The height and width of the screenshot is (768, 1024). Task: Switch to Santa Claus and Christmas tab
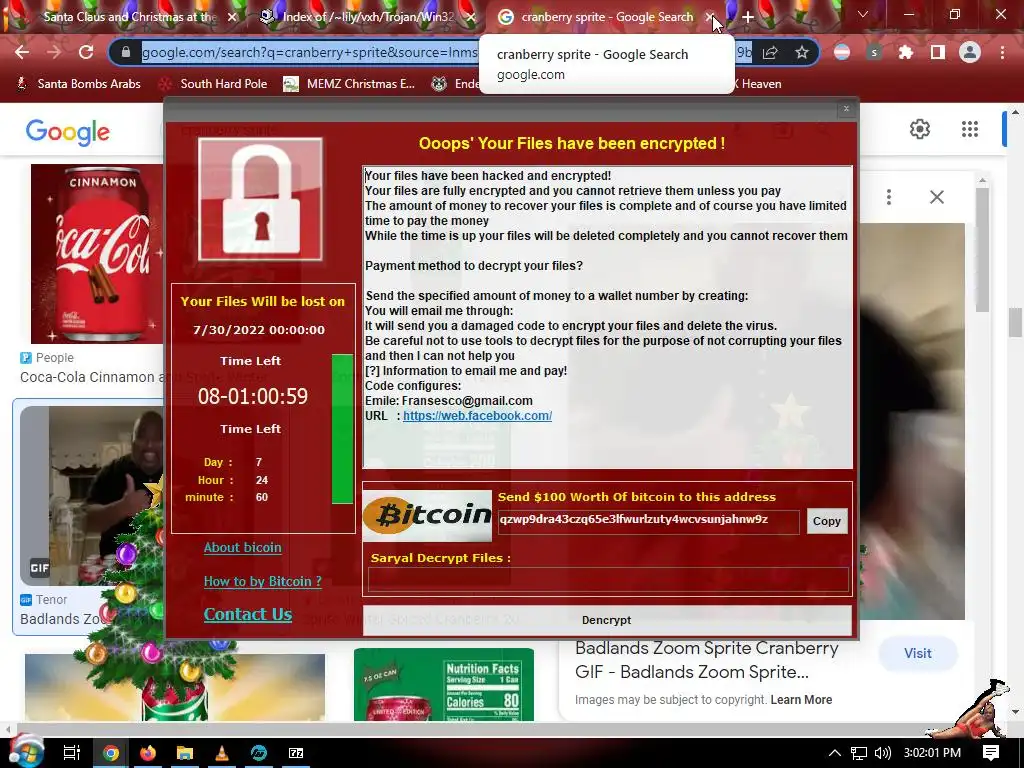pos(129,17)
